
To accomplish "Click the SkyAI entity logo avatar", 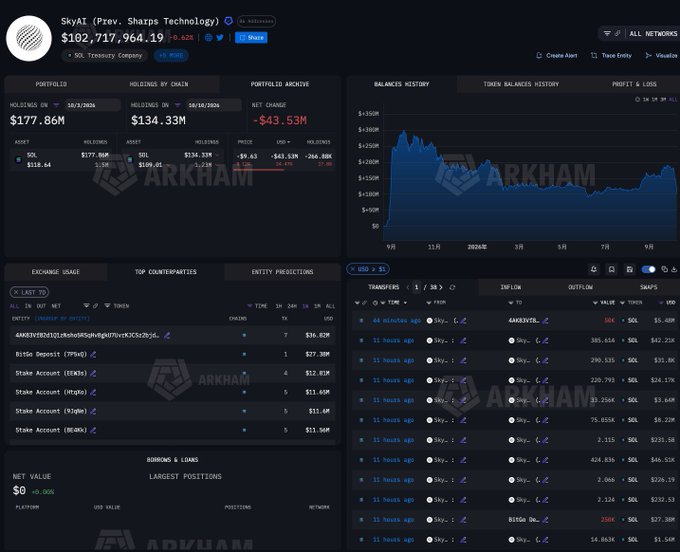I will click(29, 38).
